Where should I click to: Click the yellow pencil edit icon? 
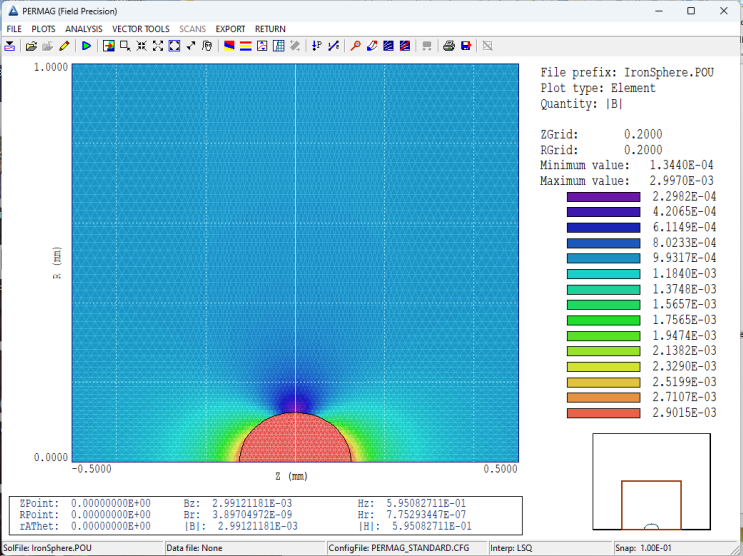point(64,46)
